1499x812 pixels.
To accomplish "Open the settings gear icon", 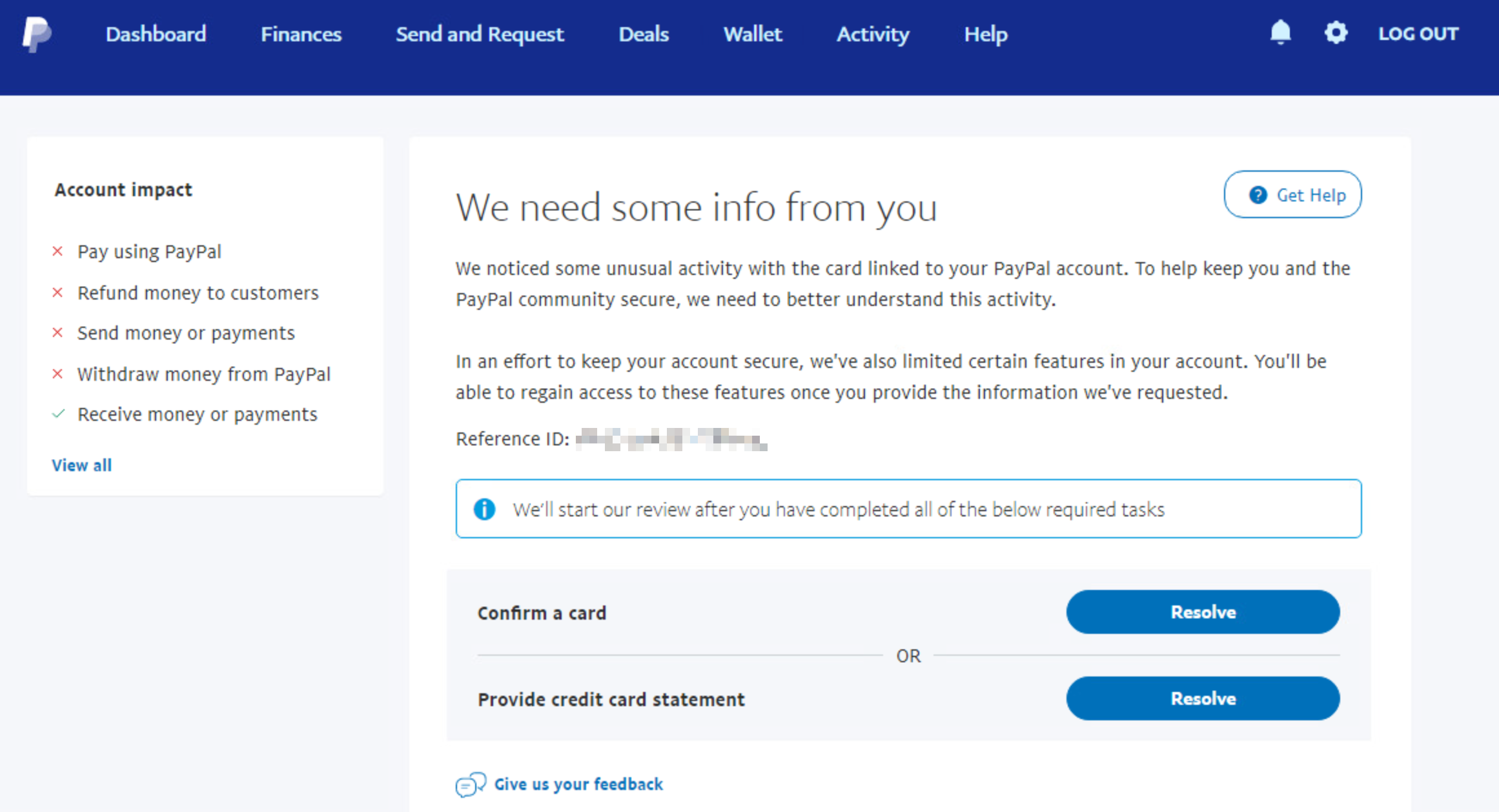I will tap(1336, 33).
